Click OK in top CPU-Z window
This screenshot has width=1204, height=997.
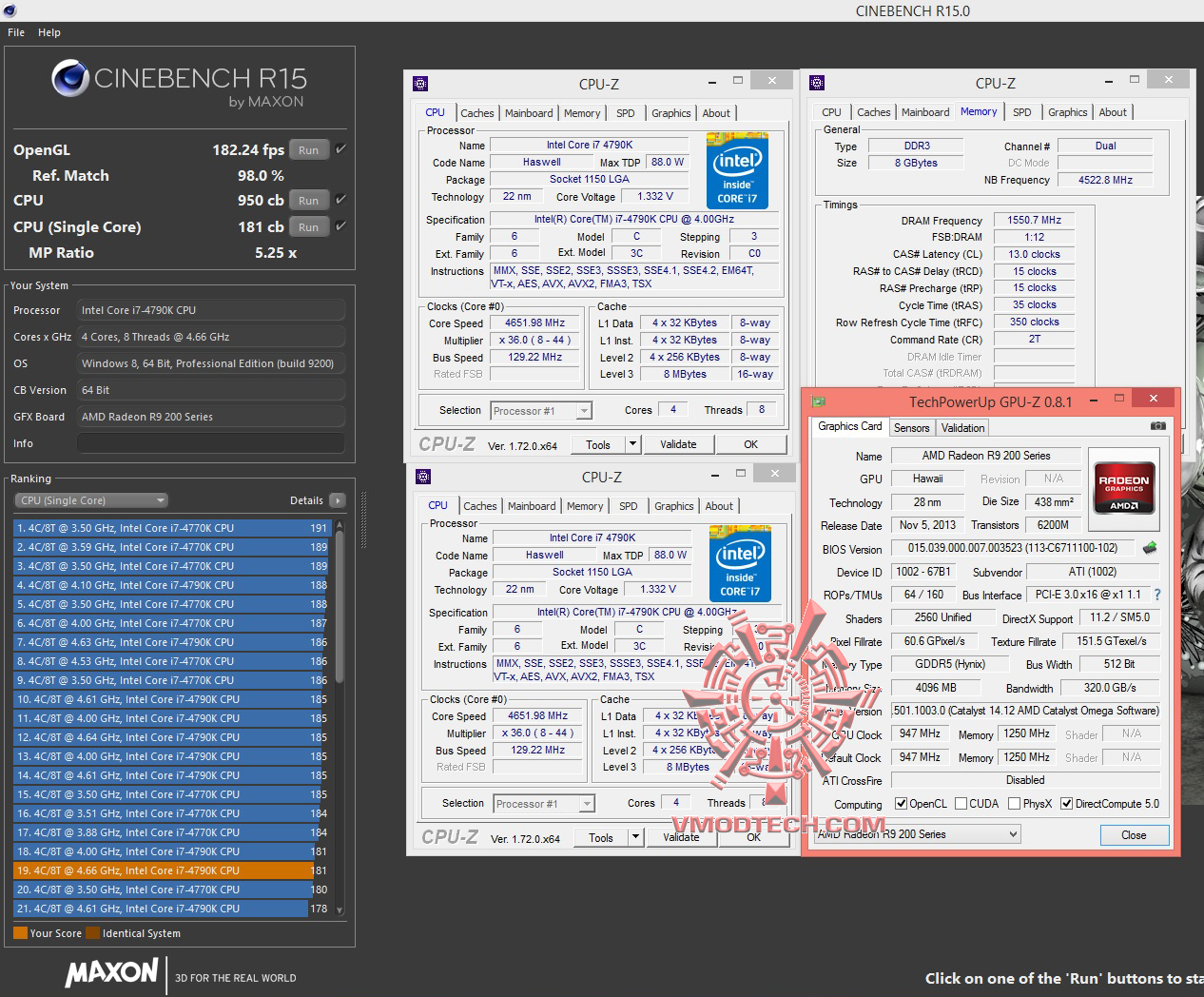pos(751,444)
